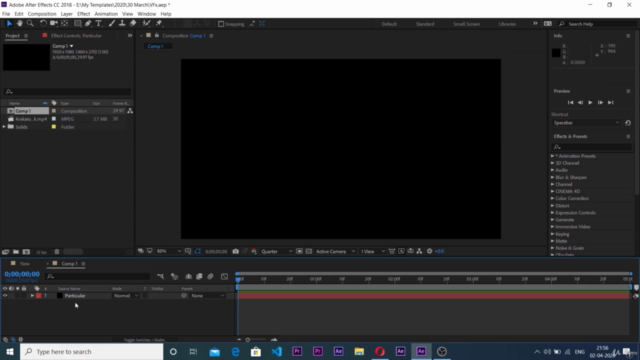Toggle Frame Blending in timeline
Screen dimensions: 640x360
point(199,277)
